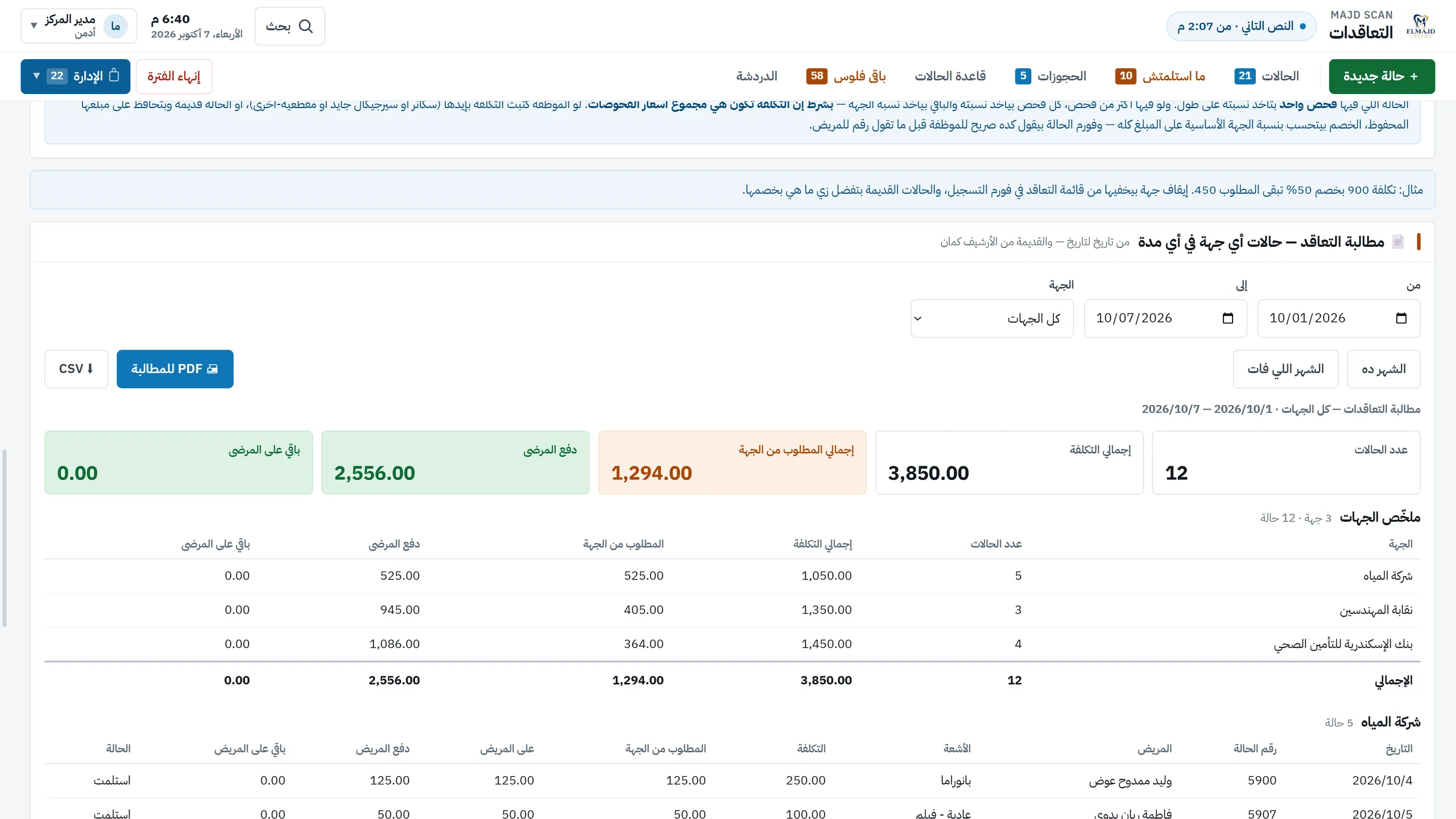Select the شركة المياه summary row

pos(732,576)
